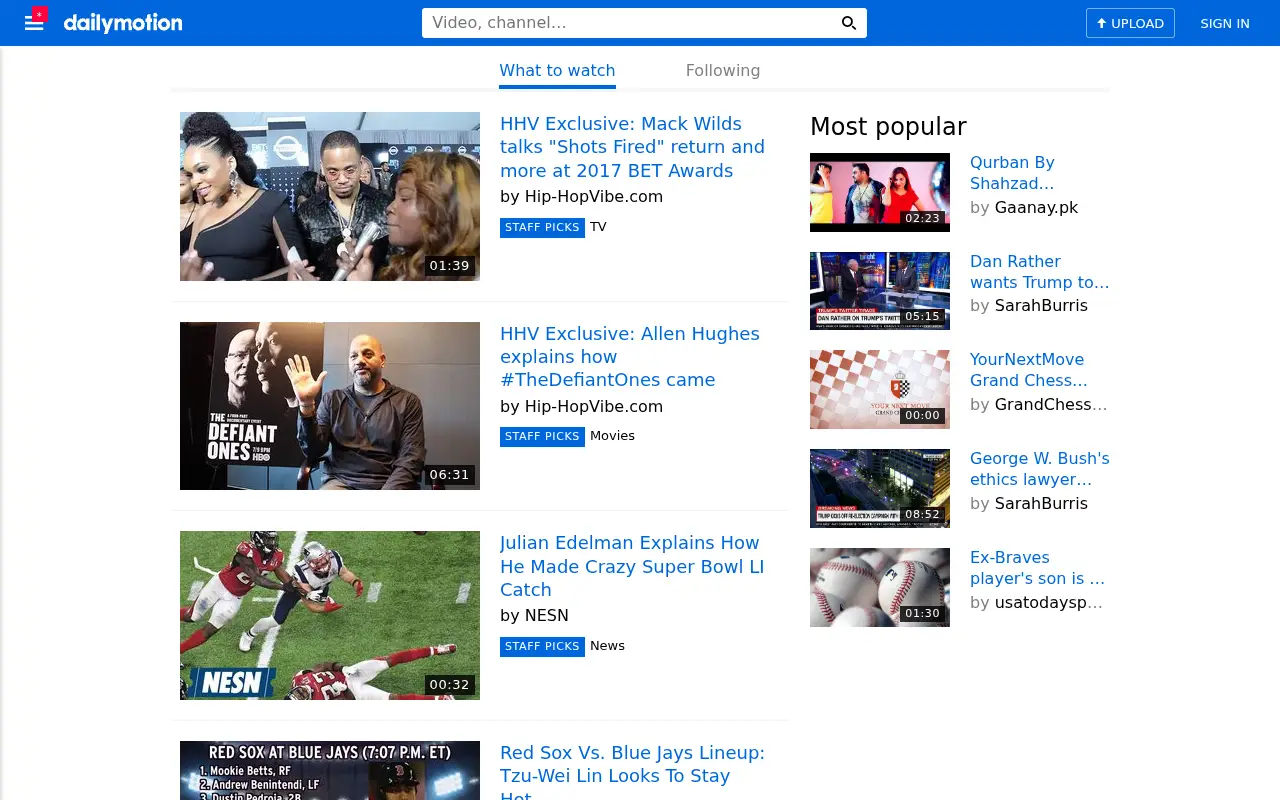The image size is (1280, 800).
Task: Open SarahBurris channel under George W. Bush video
Action: 1041,504
